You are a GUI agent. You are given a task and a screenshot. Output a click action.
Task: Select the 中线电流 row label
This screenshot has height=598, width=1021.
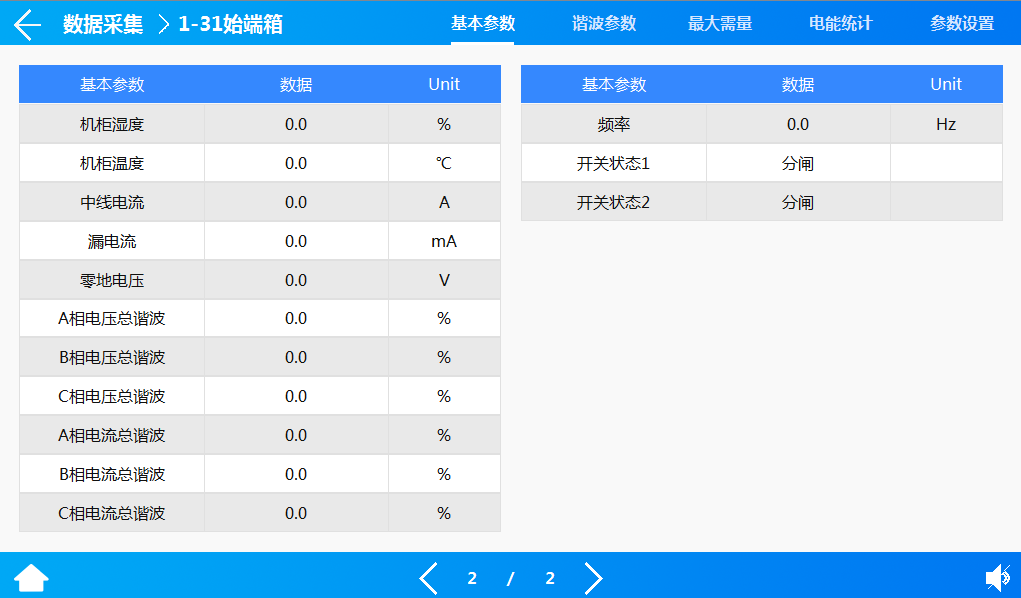pyautogui.click(x=112, y=203)
